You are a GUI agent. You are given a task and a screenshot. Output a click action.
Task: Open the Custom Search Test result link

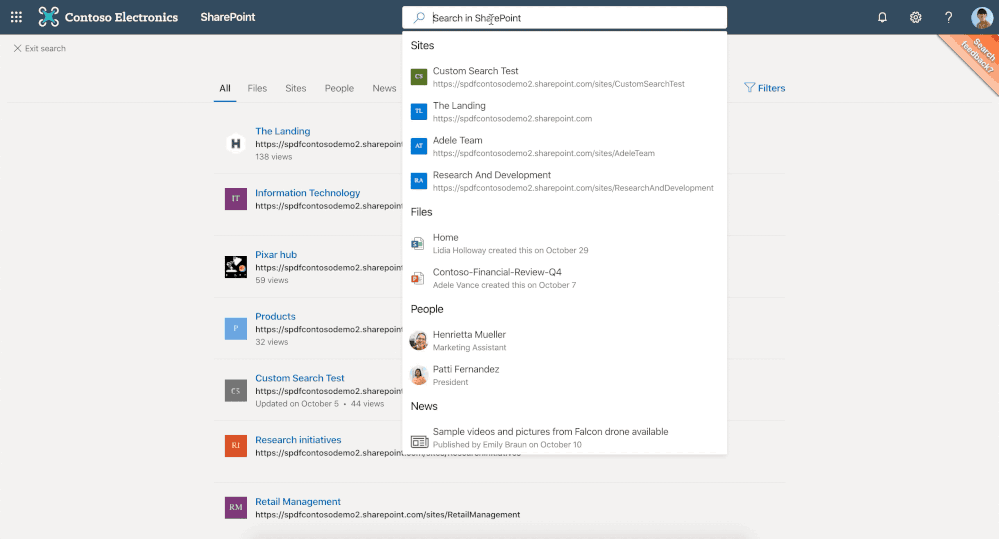coord(299,378)
